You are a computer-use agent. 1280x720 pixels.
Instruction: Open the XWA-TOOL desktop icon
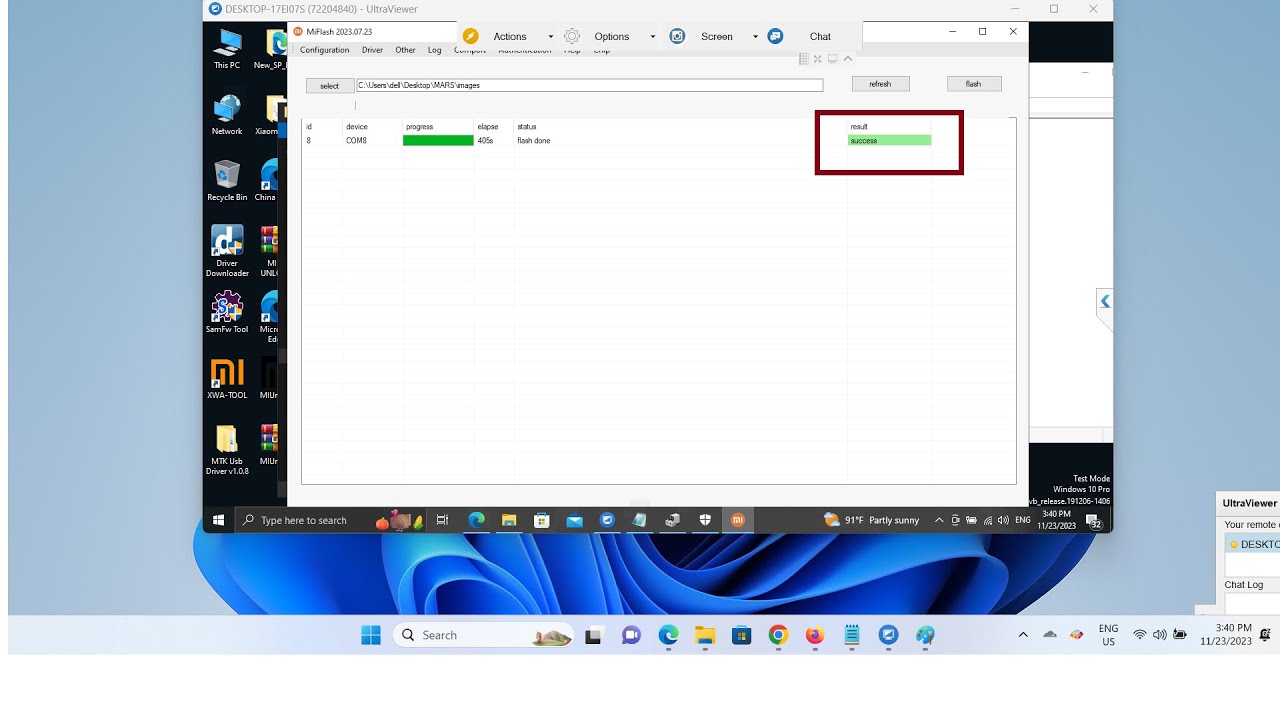pyautogui.click(x=227, y=379)
